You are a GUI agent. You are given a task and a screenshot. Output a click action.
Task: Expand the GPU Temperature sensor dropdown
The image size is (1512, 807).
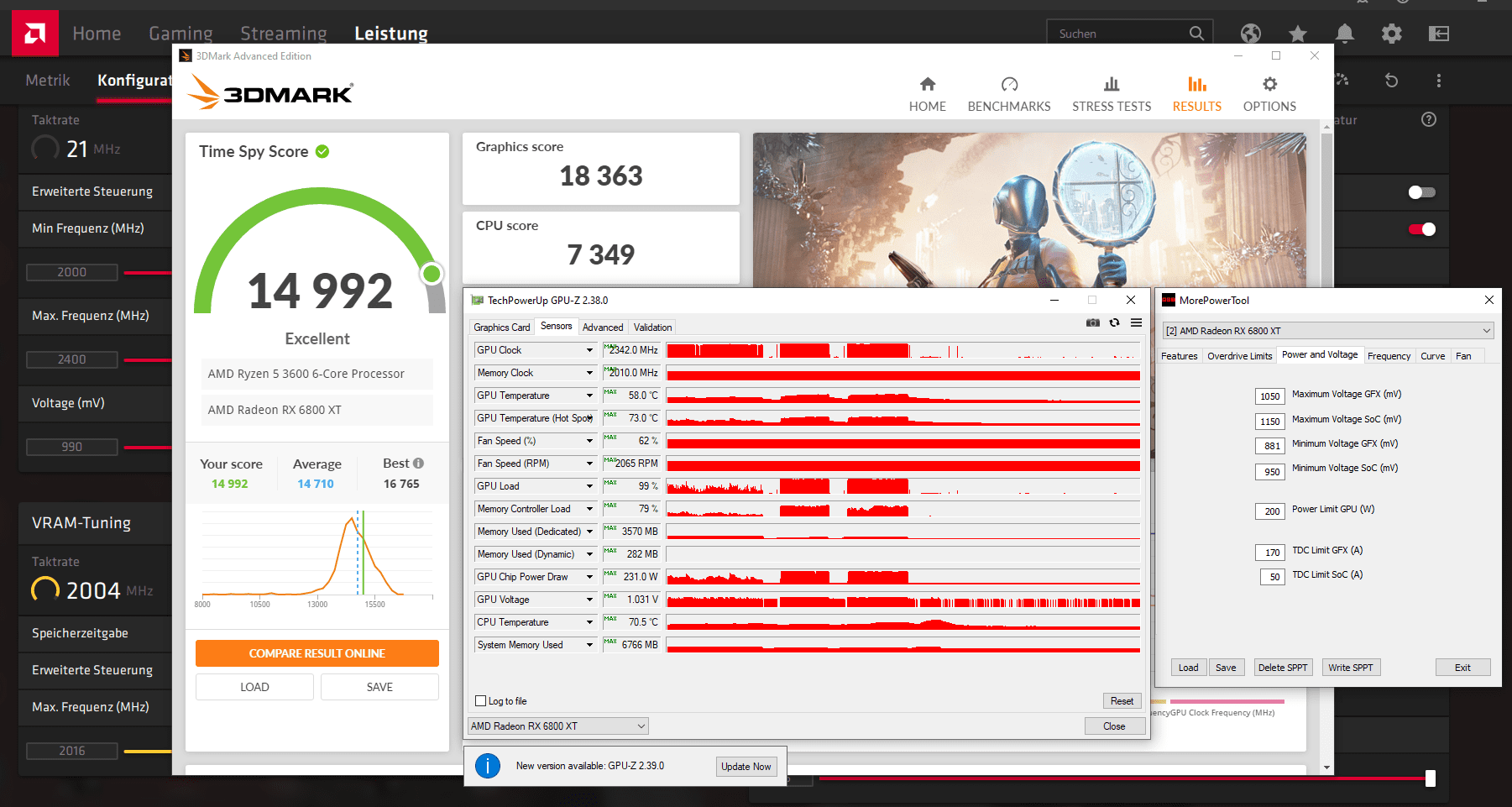point(589,396)
